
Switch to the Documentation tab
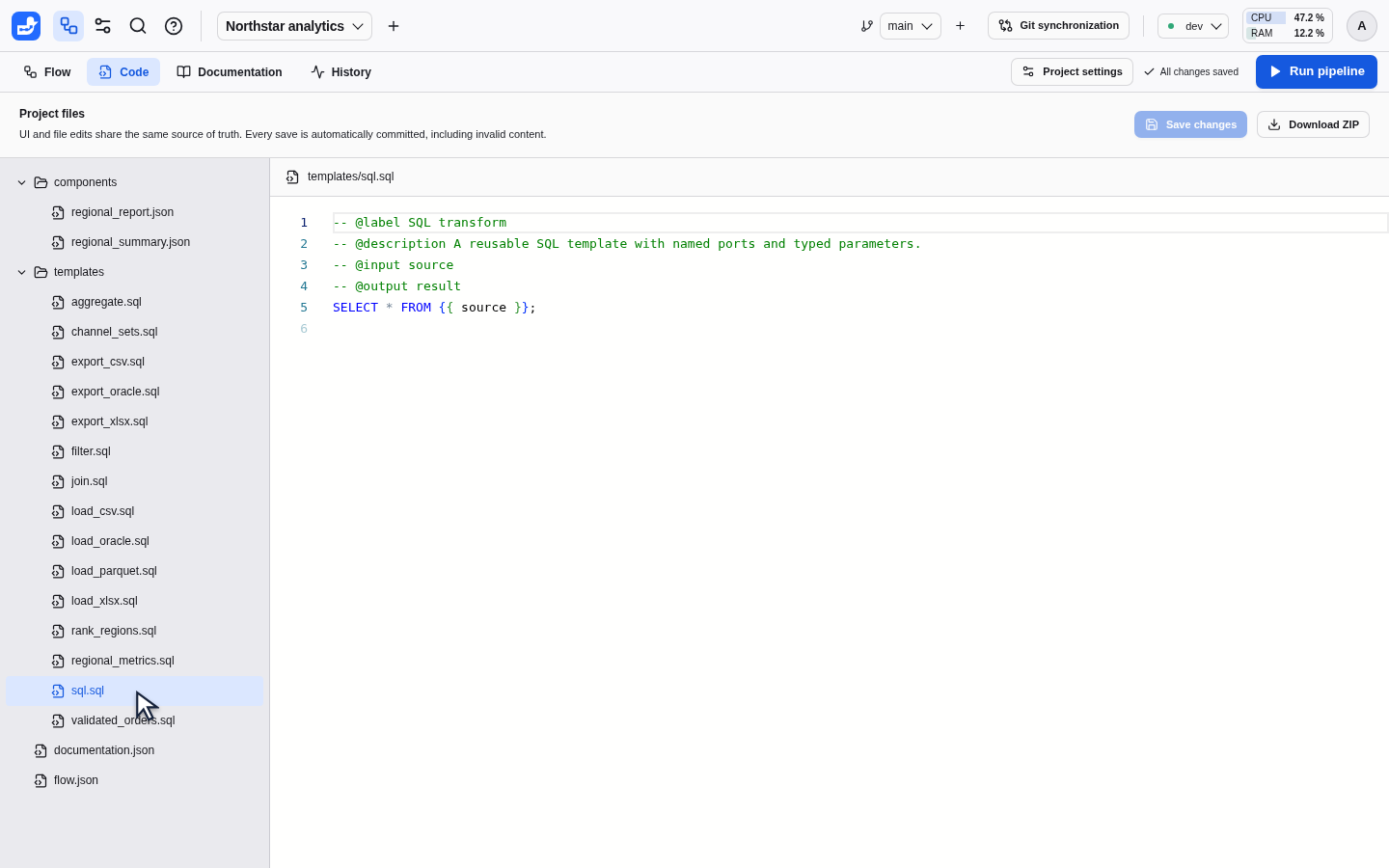click(230, 72)
